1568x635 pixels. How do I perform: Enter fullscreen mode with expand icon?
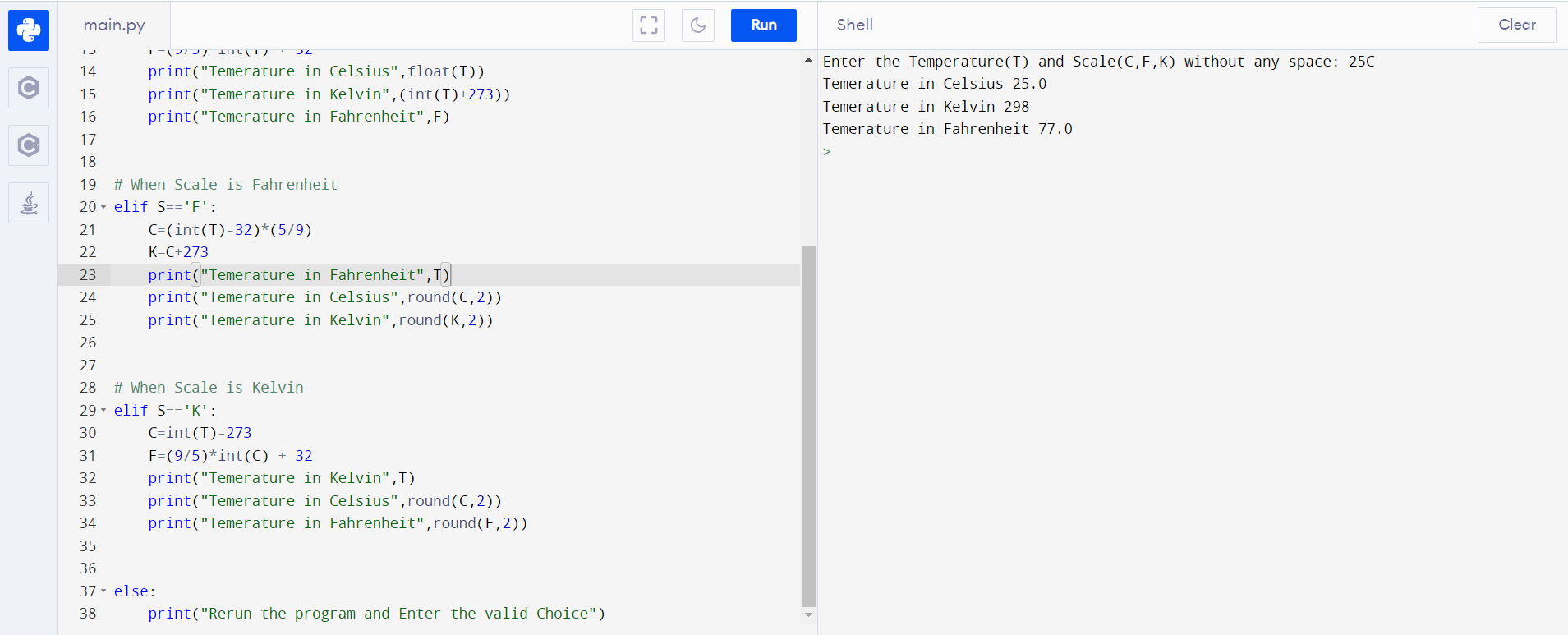coord(648,25)
